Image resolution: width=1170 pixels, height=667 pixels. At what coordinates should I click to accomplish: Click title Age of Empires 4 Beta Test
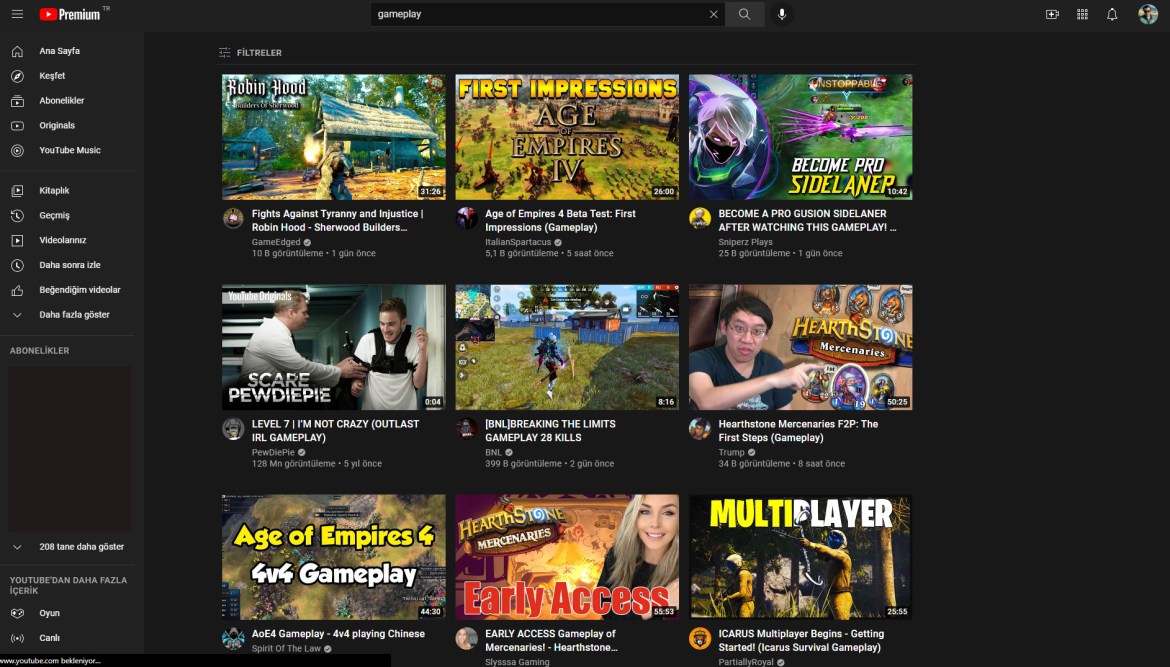click(560, 220)
